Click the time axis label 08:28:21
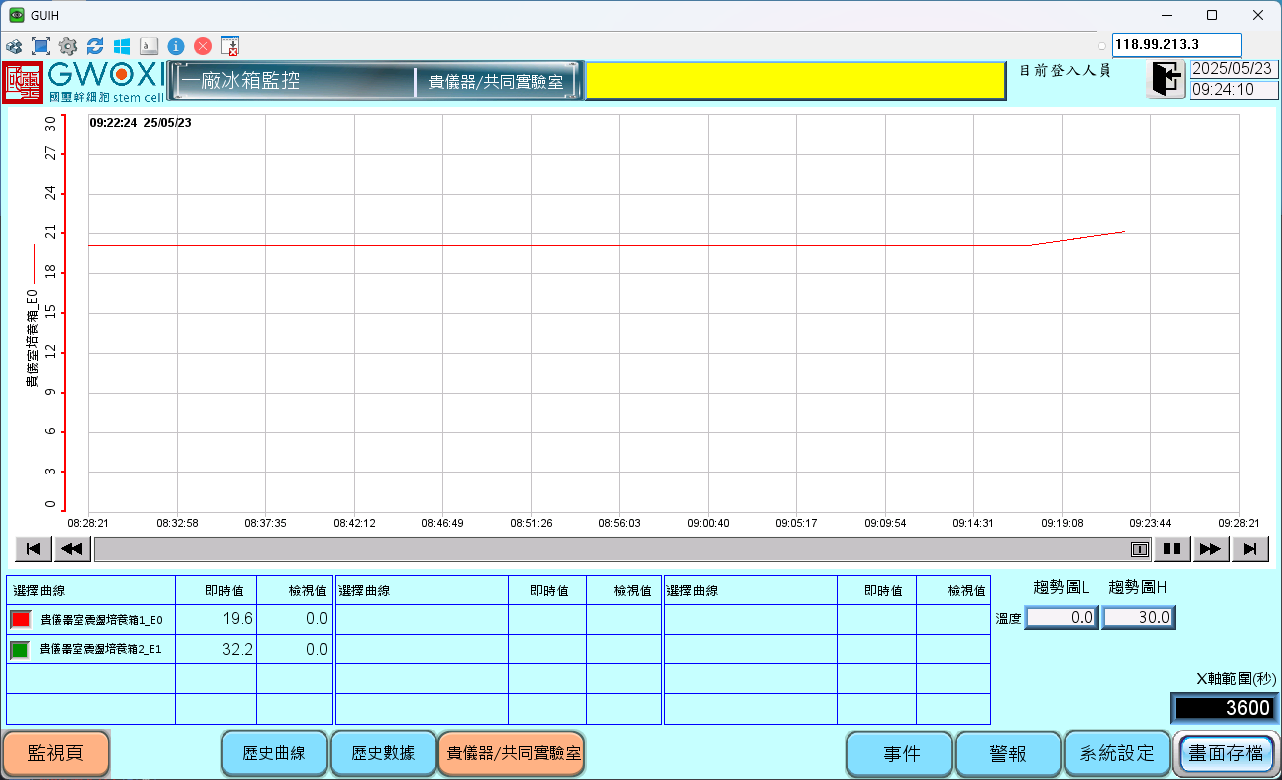 [88, 523]
